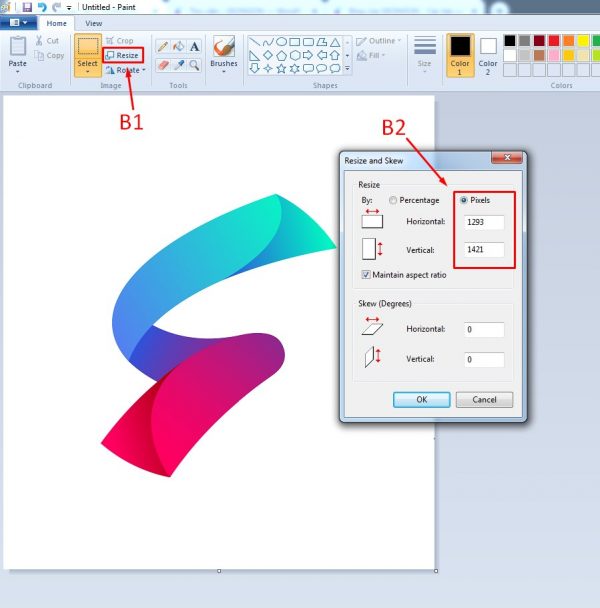This screenshot has height=608, width=600.
Task: Choose the Cloud callout shape
Action: point(335,69)
